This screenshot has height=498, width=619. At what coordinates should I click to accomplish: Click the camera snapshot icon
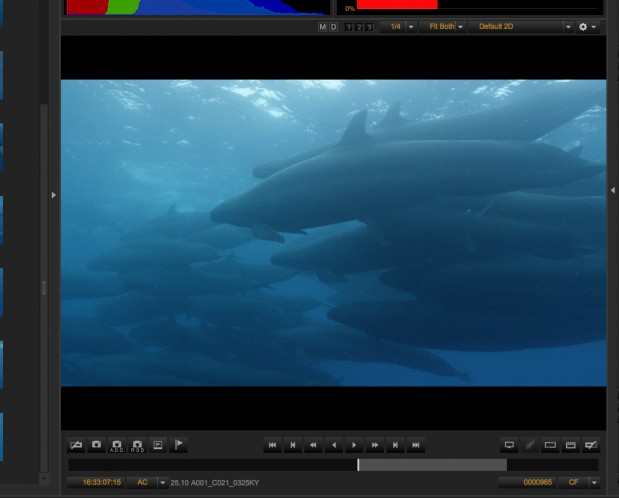click(97, 445)
